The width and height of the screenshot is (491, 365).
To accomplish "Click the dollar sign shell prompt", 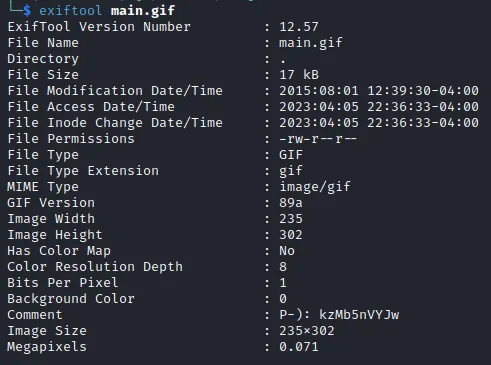I will tap(27, 11).
